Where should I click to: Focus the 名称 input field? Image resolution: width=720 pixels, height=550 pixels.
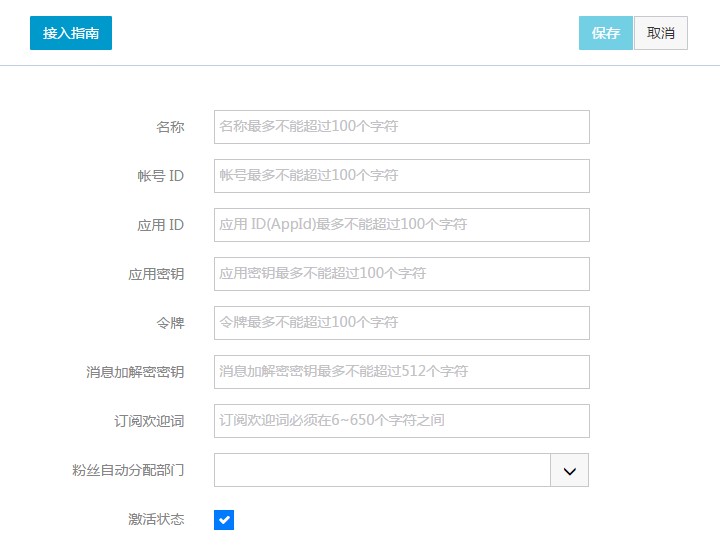(x=401, y=127)
